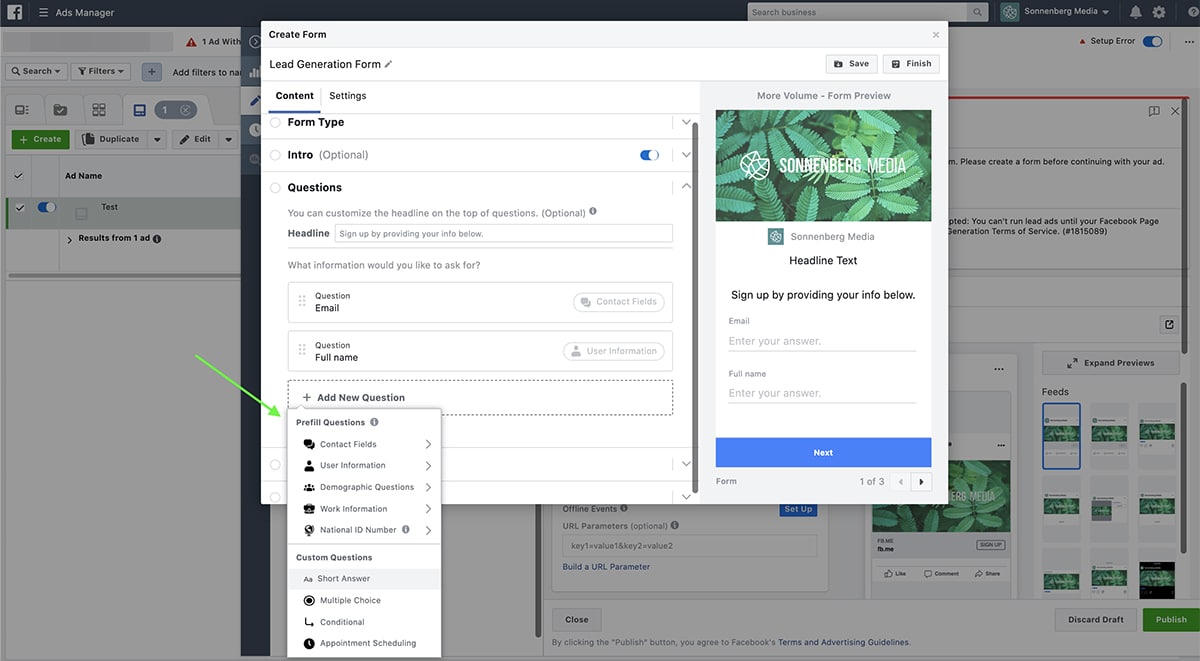Switch to the Settings tab
1200x661 pixels.
347,96
